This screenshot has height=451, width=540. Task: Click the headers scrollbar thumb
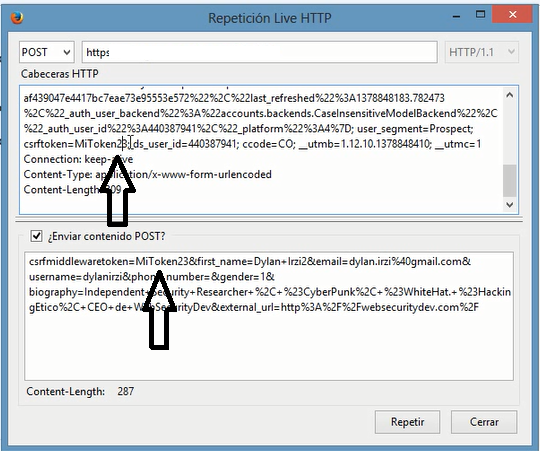pos(510,180)
